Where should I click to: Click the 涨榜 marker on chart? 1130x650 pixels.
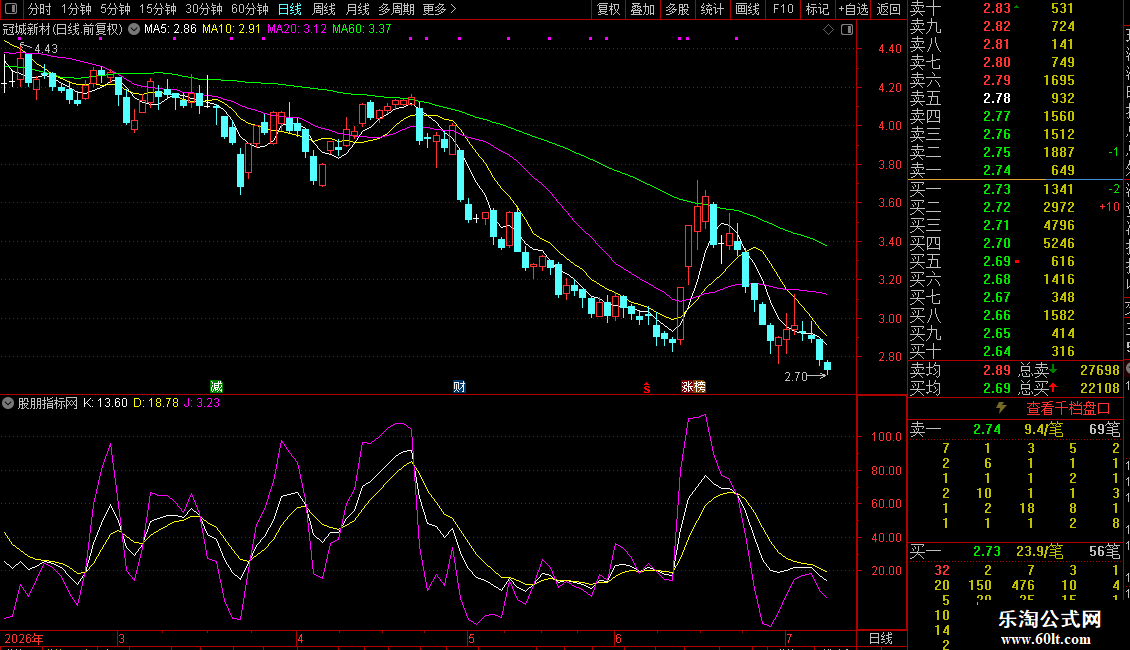tap(693, 387)
